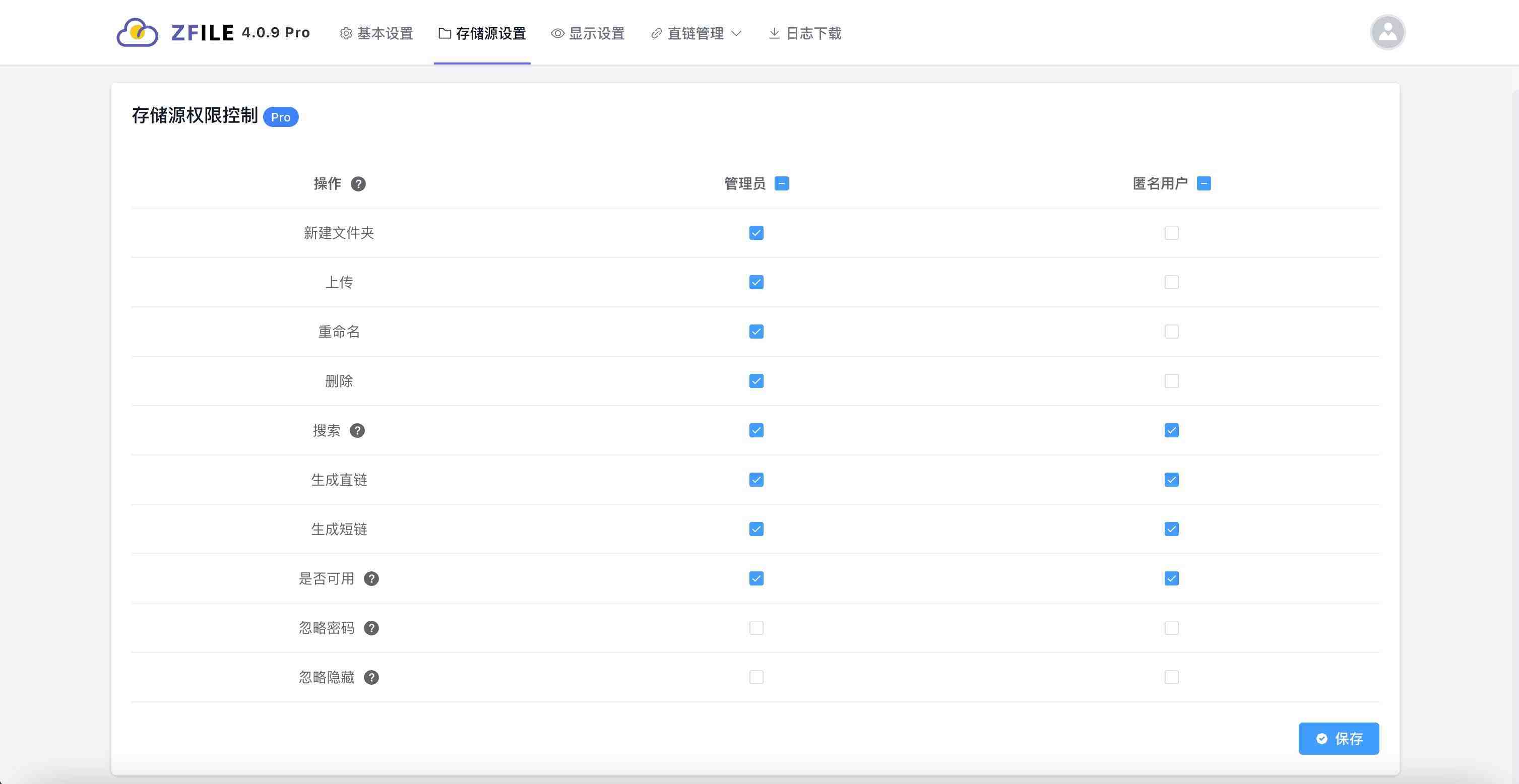Click the gear icon beside 基本设置
The height and width of the screenshot is (784, 1519).
click(346, 34)
